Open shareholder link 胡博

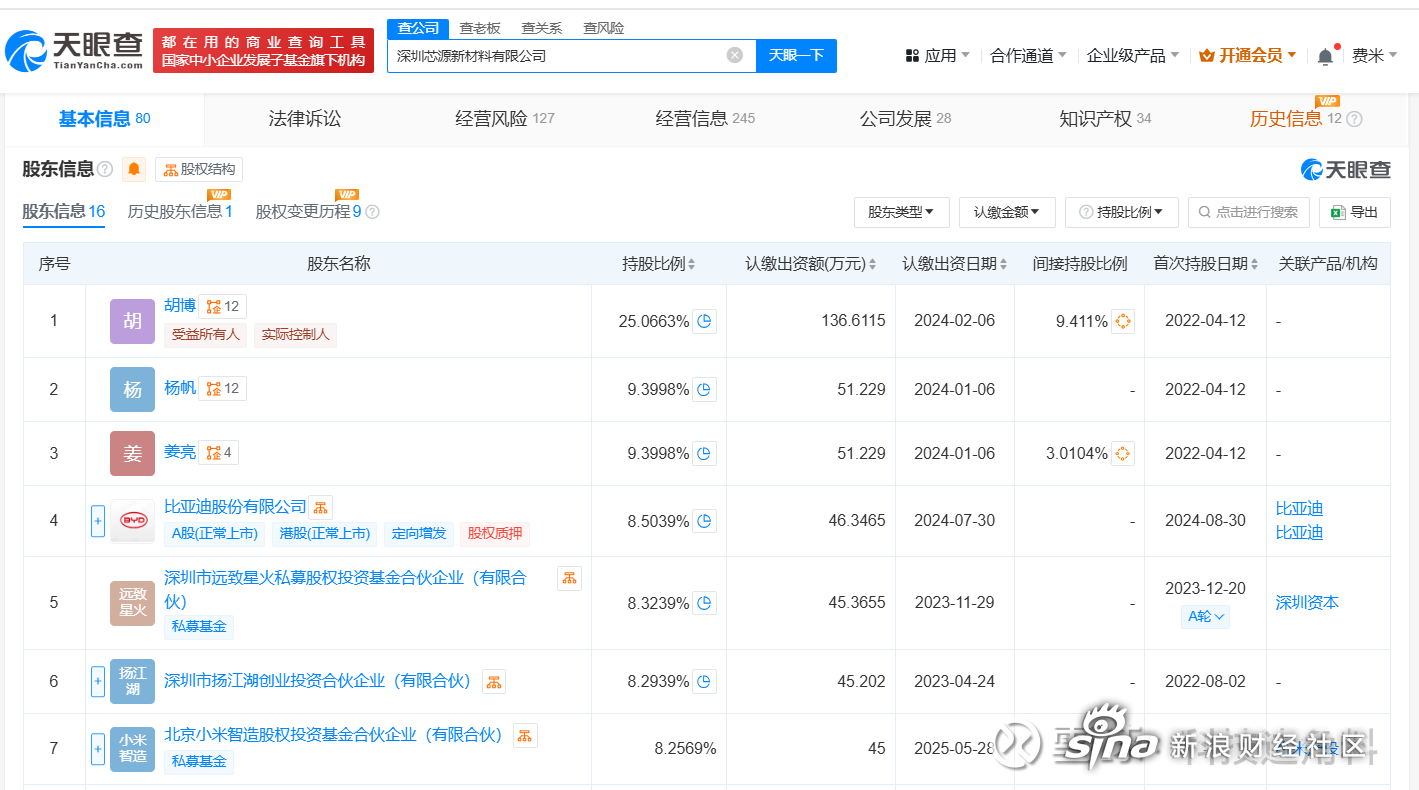pos(180,305)
